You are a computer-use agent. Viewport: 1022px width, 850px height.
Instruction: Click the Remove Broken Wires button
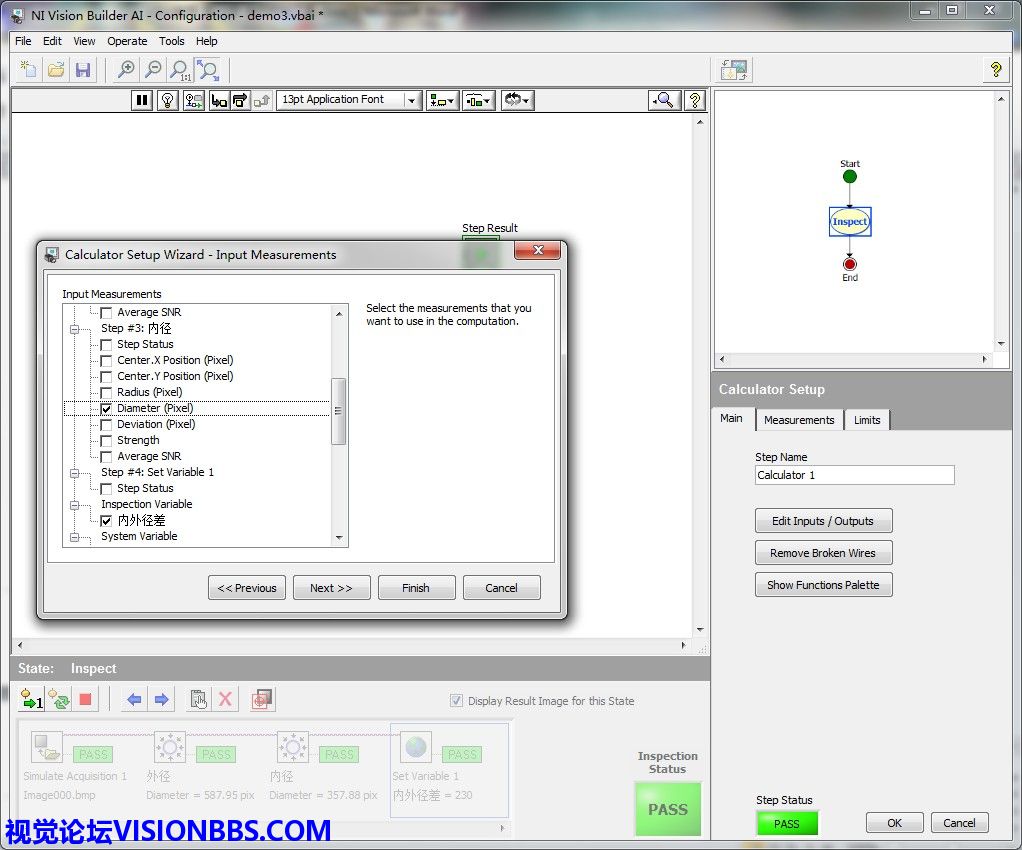(823, 553)
